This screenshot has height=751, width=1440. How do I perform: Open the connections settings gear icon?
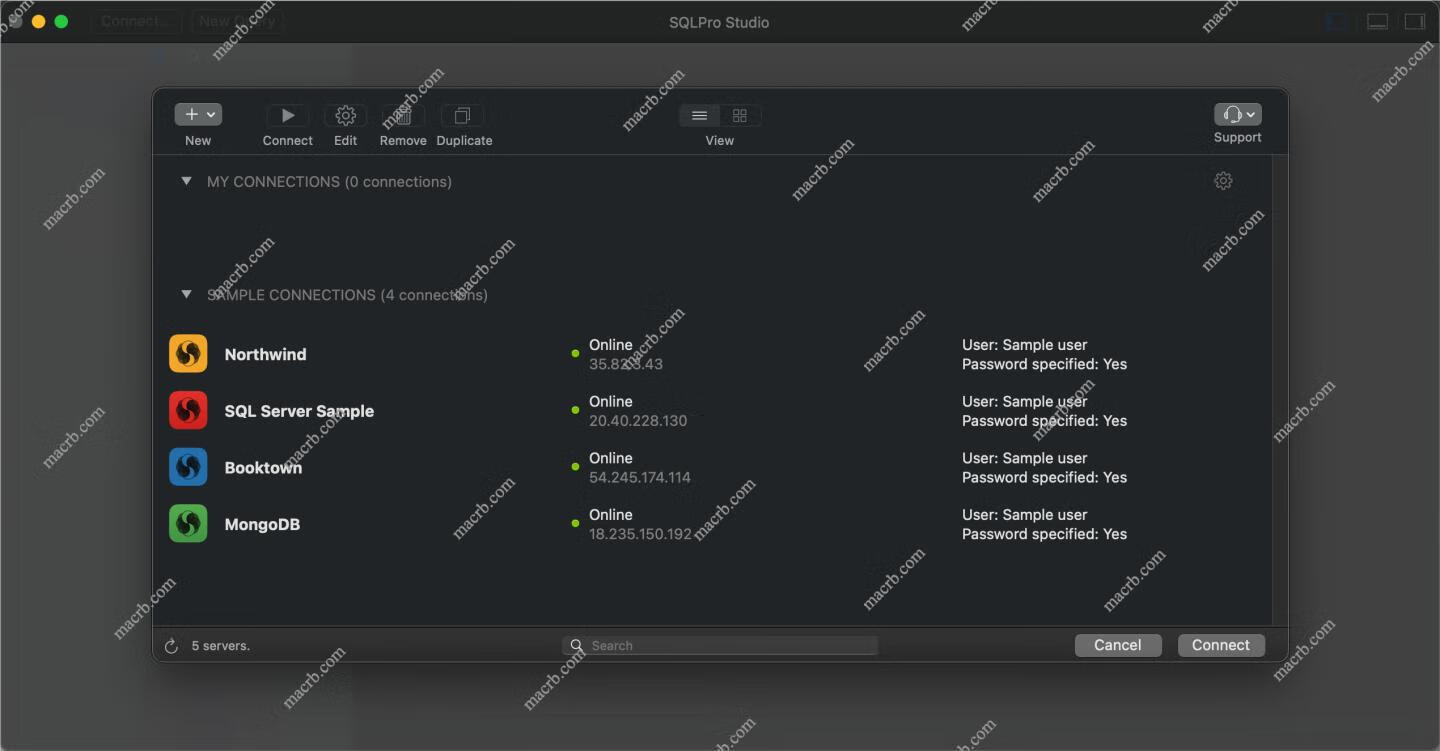click(x=1223, y=181)
